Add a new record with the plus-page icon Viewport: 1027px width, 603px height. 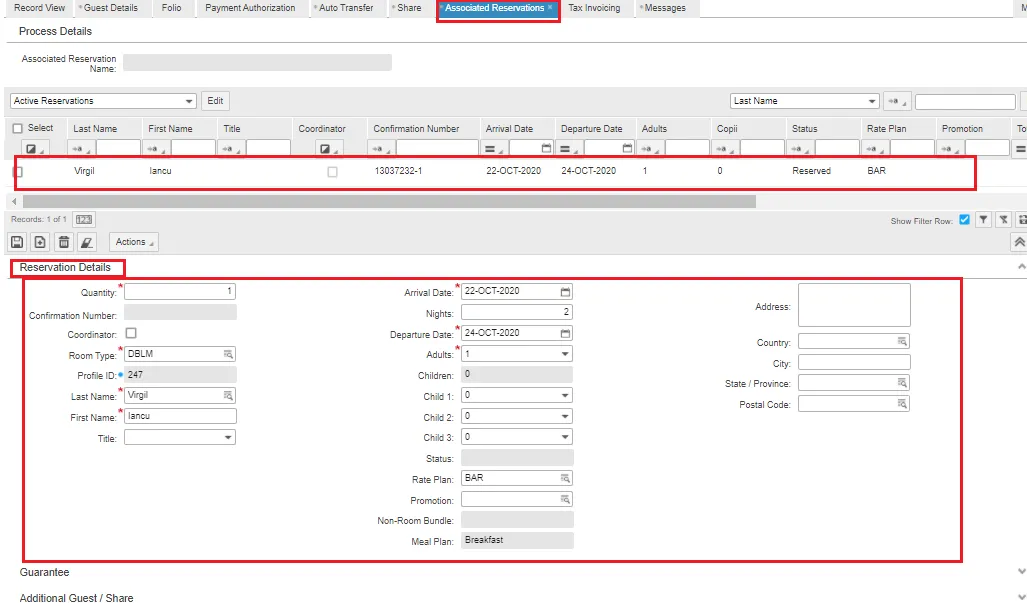pyautogui.click(x=40, y=242)
